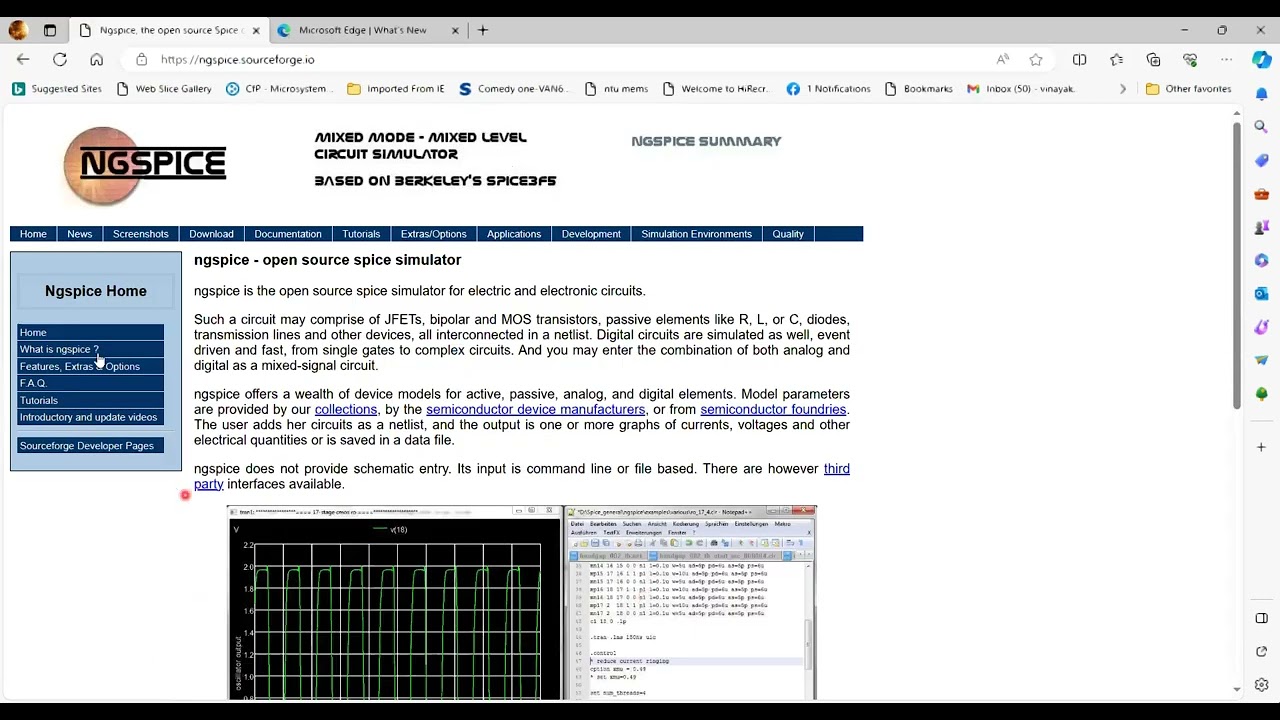Image resolution: width=1280 pixels, height=720 pixels.
Task: Open the F.A.Q. sidebar link
Action: coord(90,383)
